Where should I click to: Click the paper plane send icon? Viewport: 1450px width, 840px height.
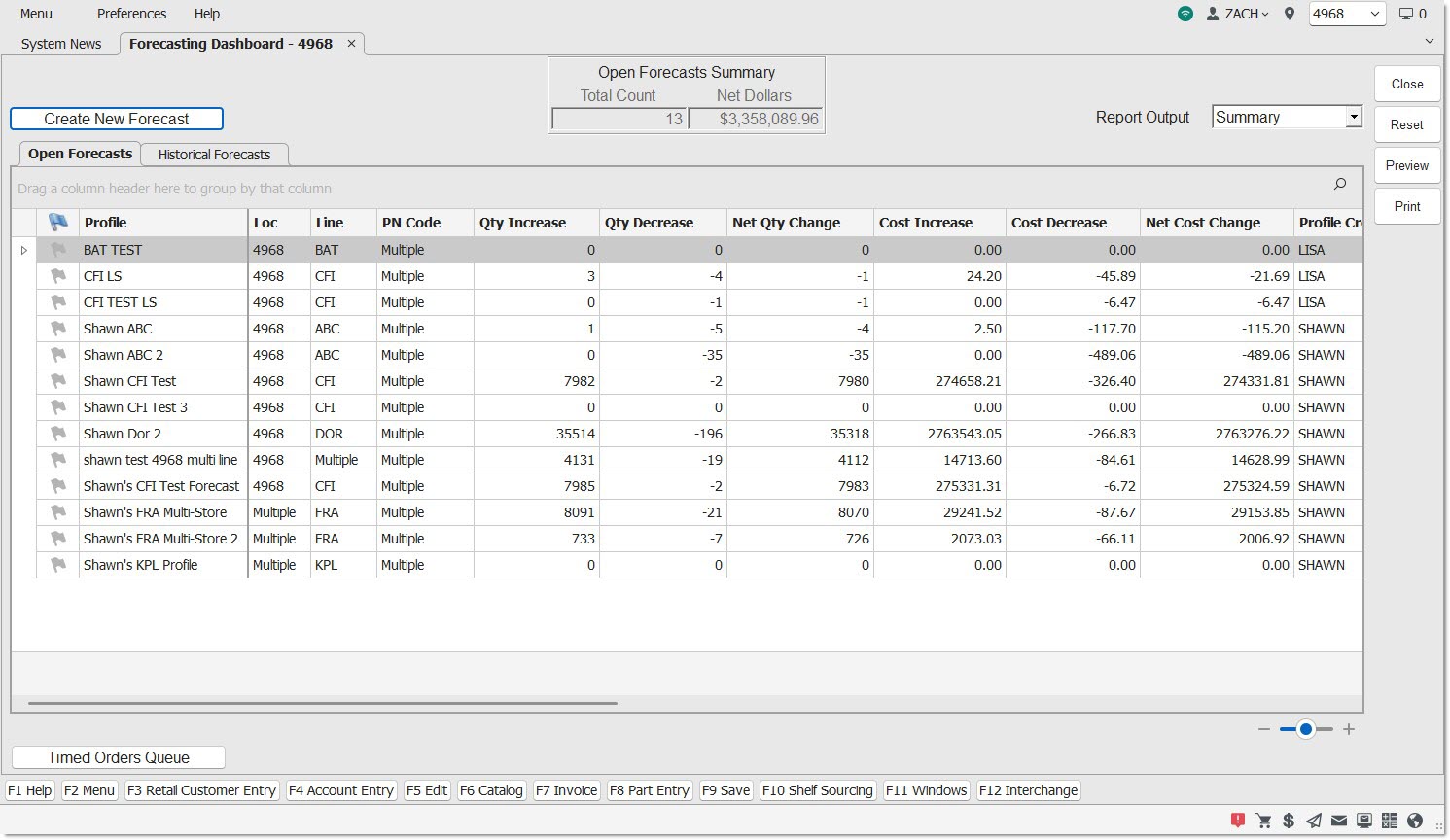[x=1314, y=821]
